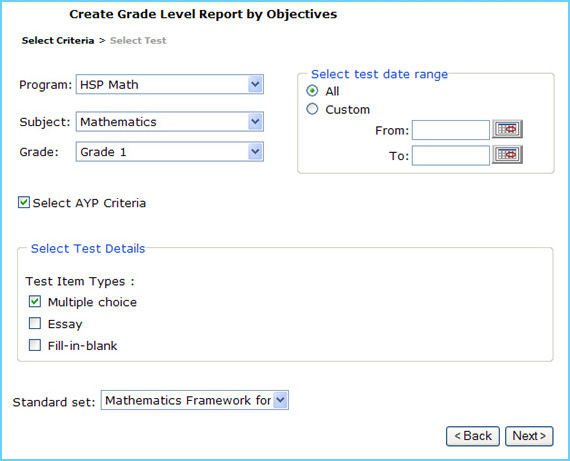The image size is (570, 461).
Task: Click the Select test date range legend
Action: (x=380, y=74)
